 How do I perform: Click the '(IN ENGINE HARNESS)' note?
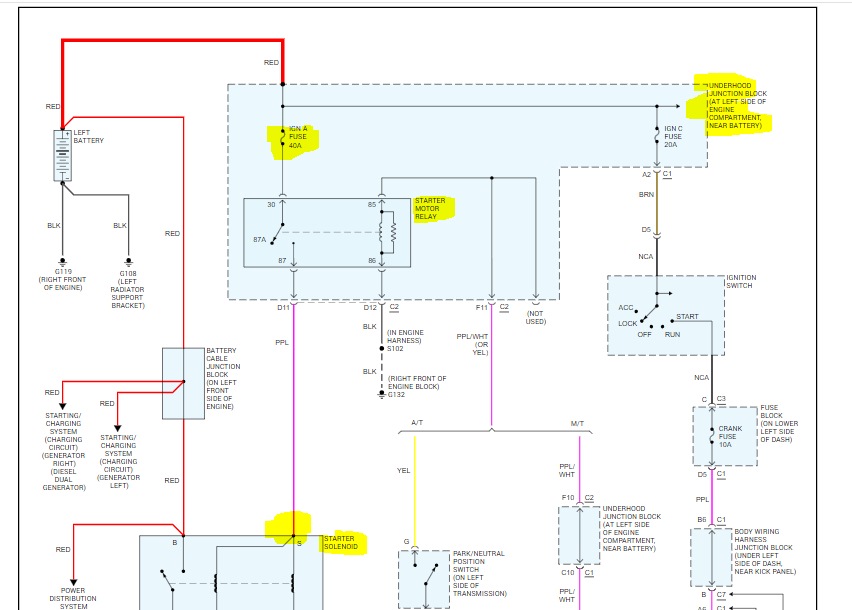(x=405, y=336)
